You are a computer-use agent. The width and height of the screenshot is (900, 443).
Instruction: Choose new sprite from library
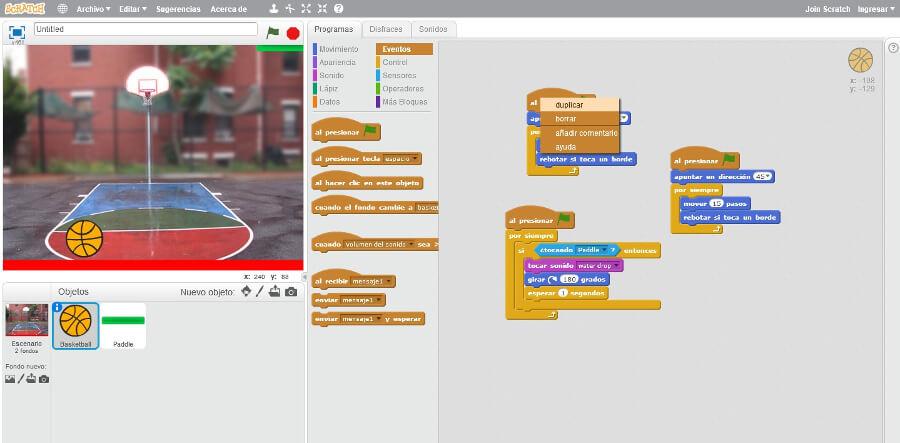pos(246,292)
